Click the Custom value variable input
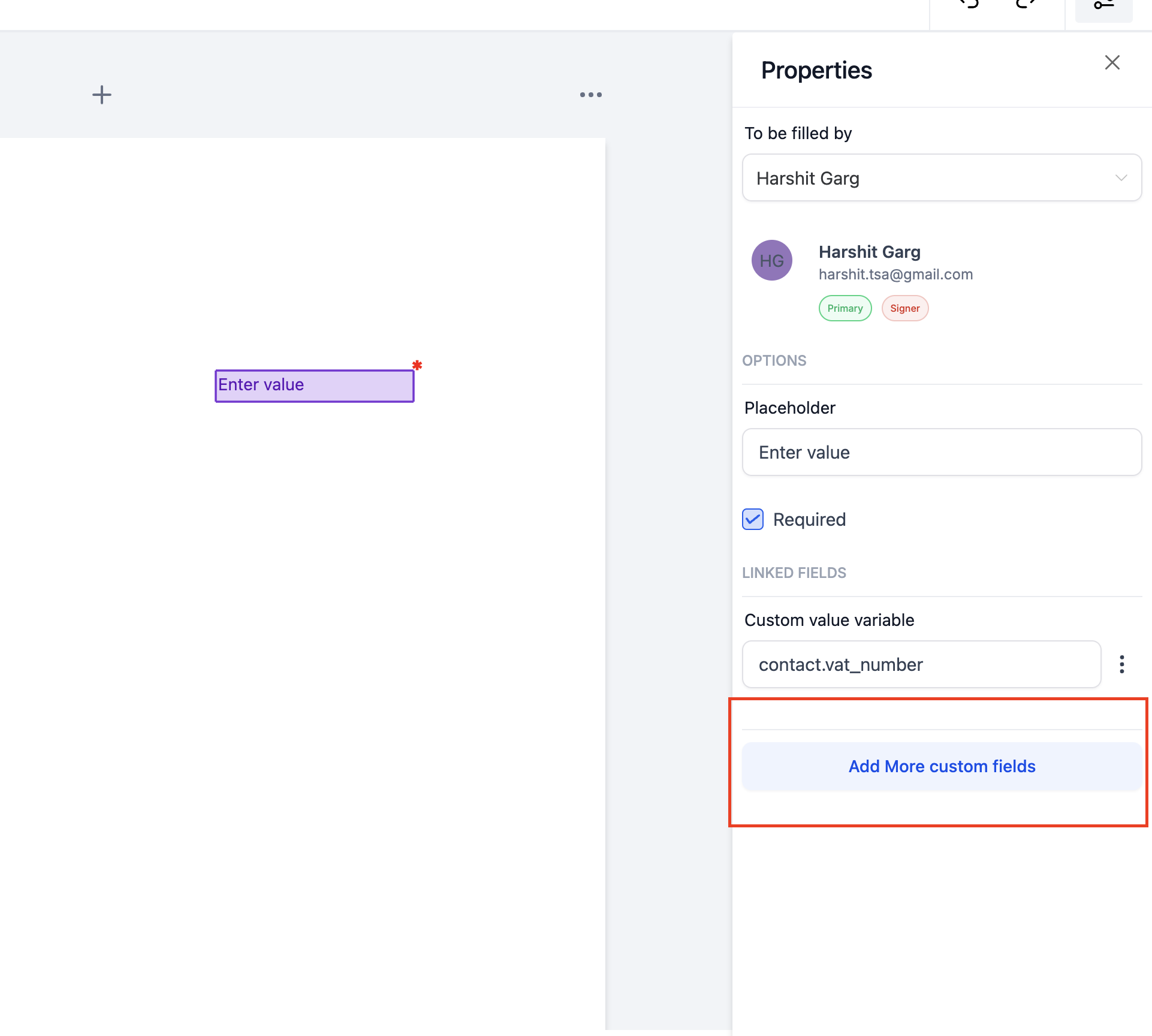Screen dimensions: 1152x1036 click(x=921, y=664)
